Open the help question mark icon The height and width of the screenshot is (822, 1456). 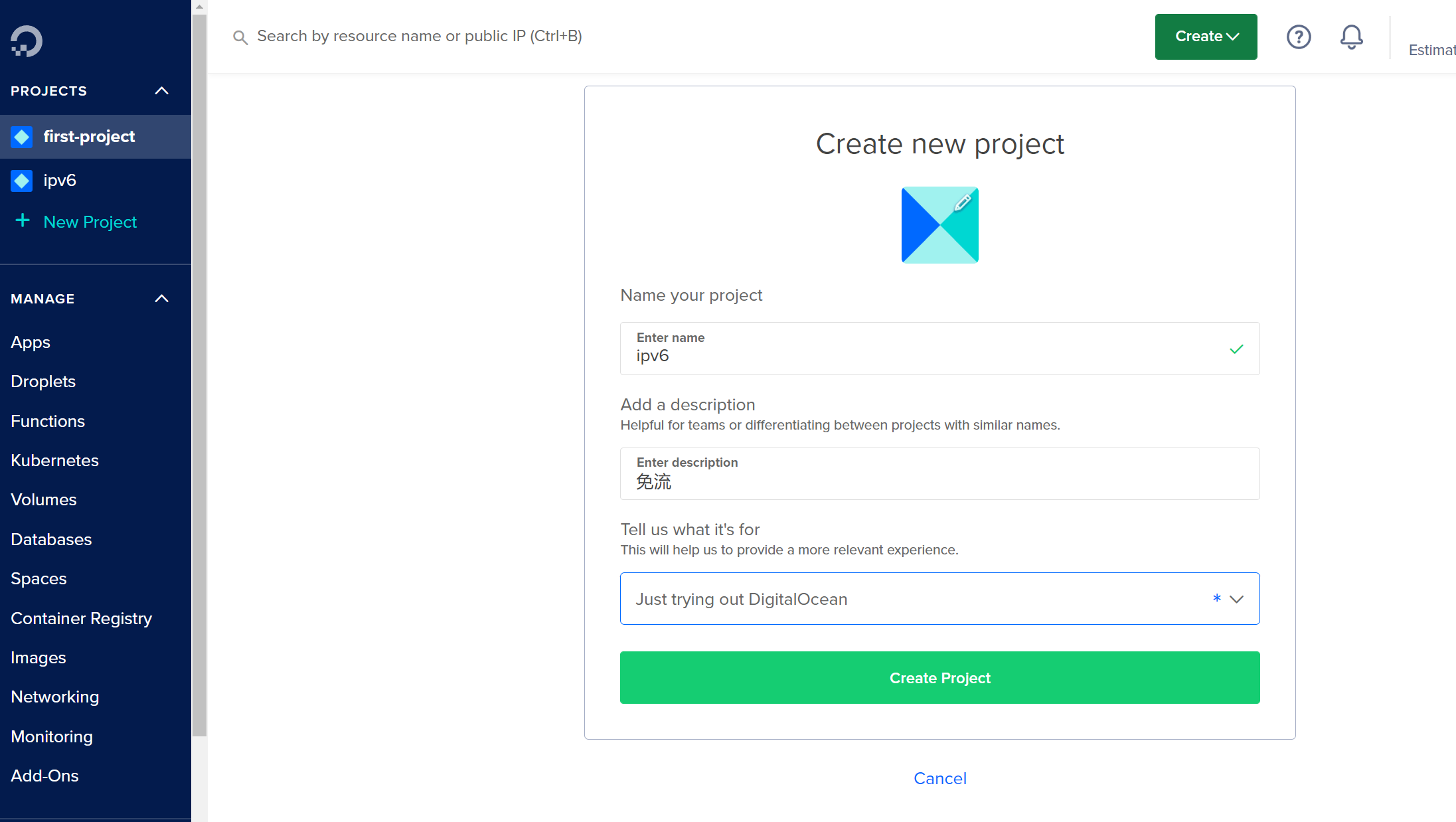[1298, 37]
